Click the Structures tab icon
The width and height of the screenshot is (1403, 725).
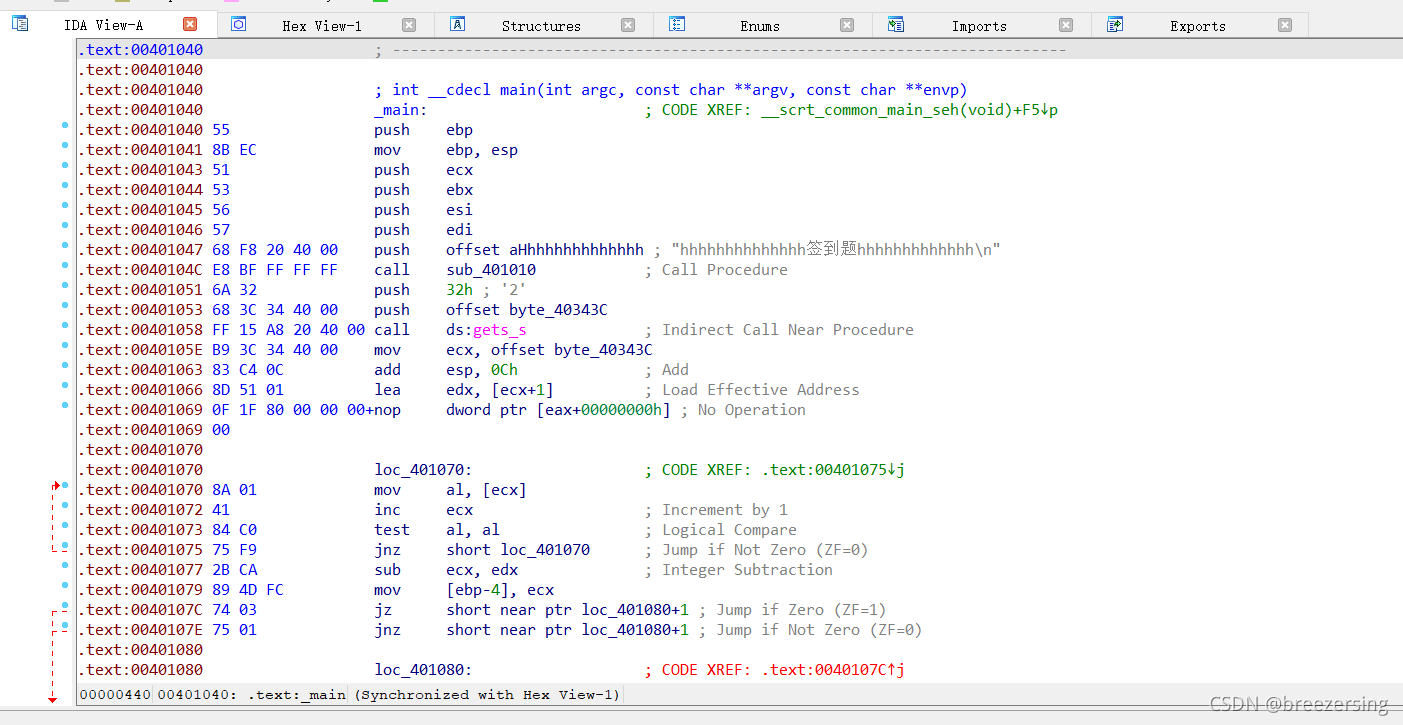click(457, 24)
